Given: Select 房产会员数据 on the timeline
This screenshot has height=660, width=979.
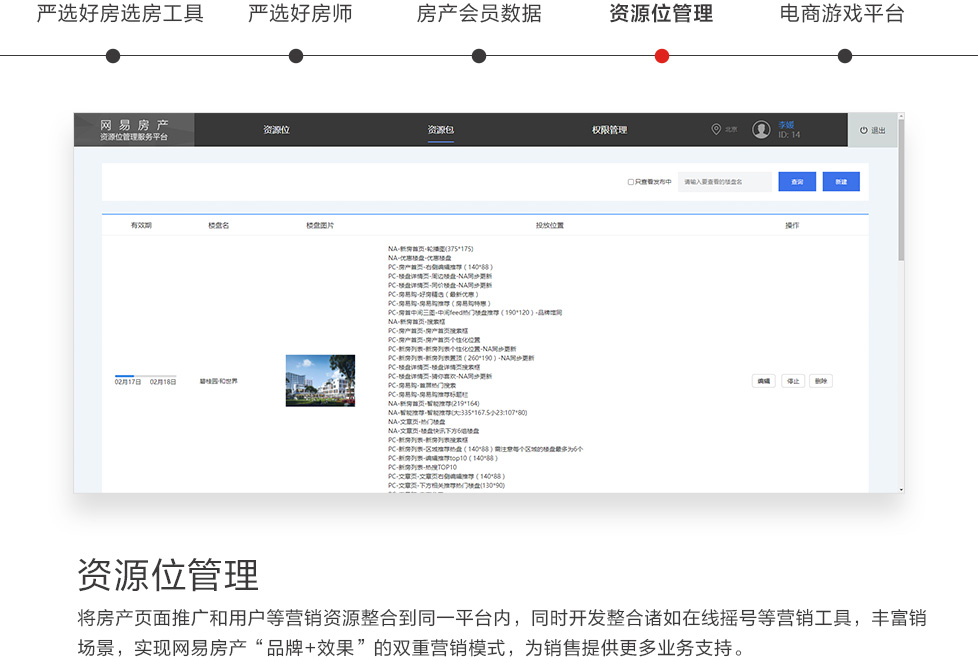Looking at the screenshot, I should point(479,13).
